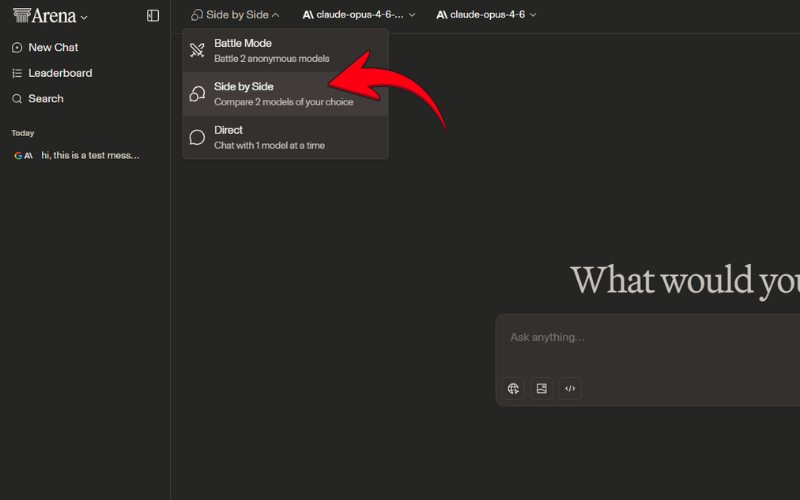800x500 pixels.
Task: Toggle the code button in prompt box
Action: pos(570,388)
